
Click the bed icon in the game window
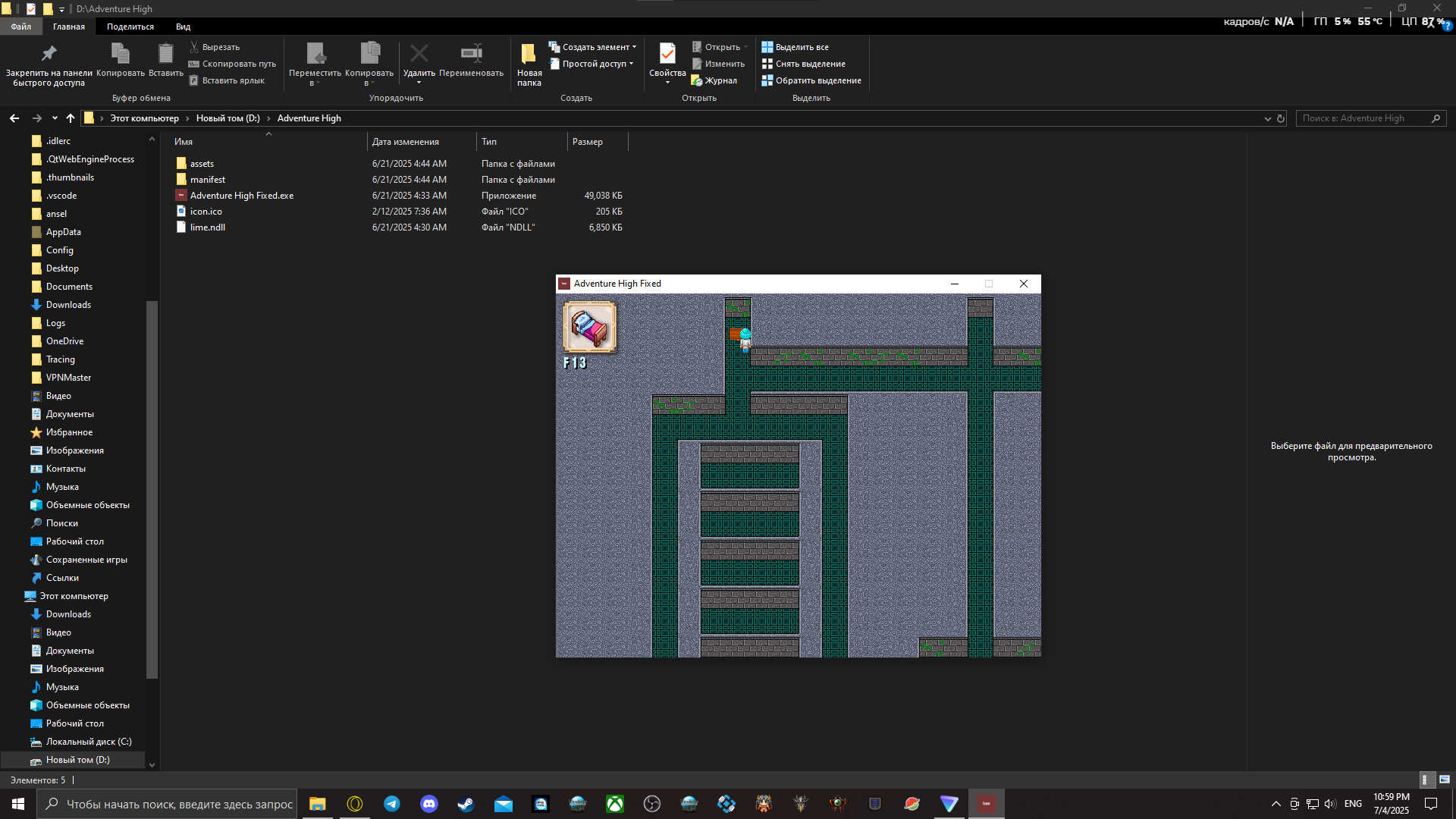[x=590, y=328]
